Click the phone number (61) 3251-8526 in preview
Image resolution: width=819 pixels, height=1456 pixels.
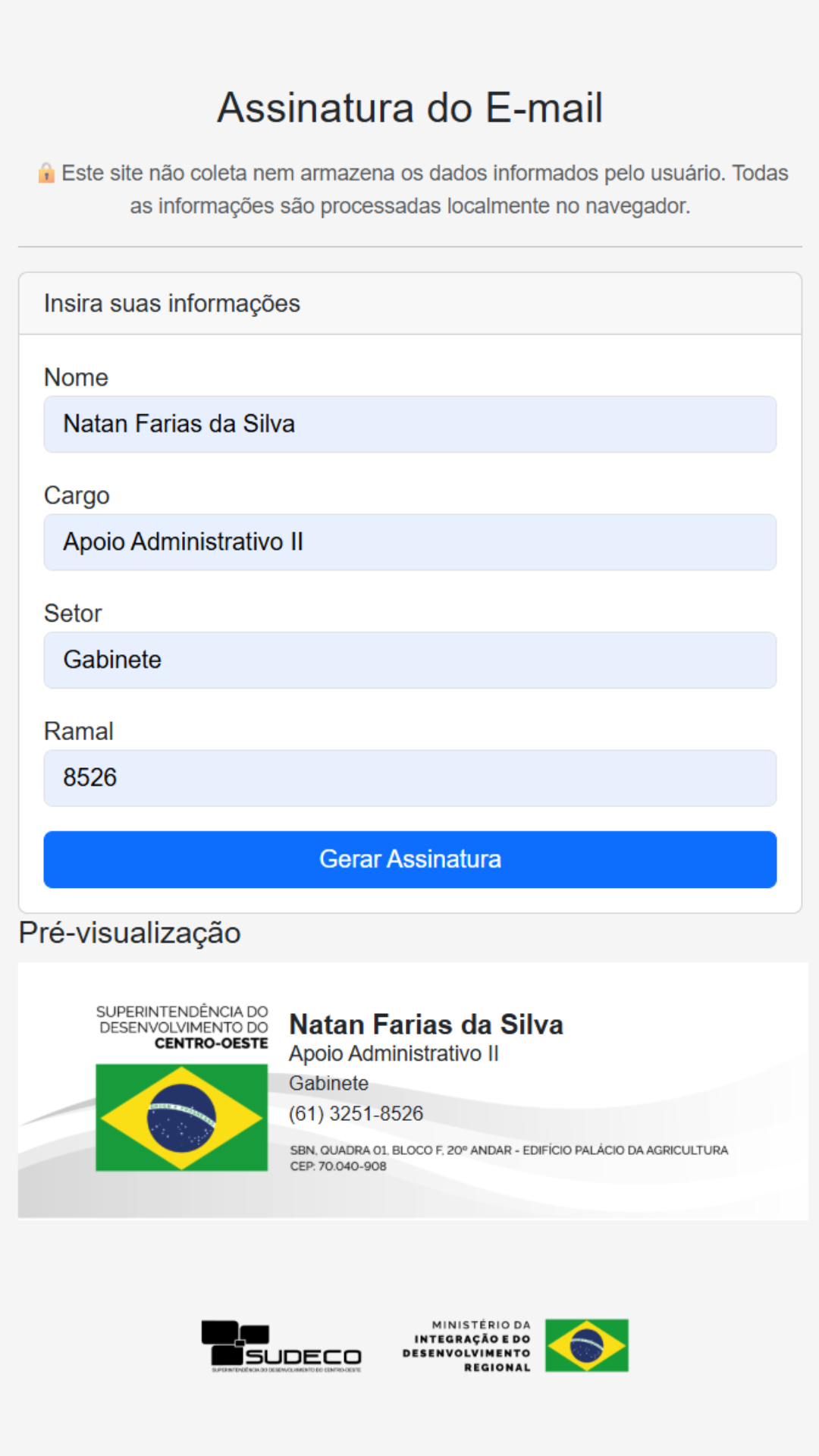coord(356,1113)
